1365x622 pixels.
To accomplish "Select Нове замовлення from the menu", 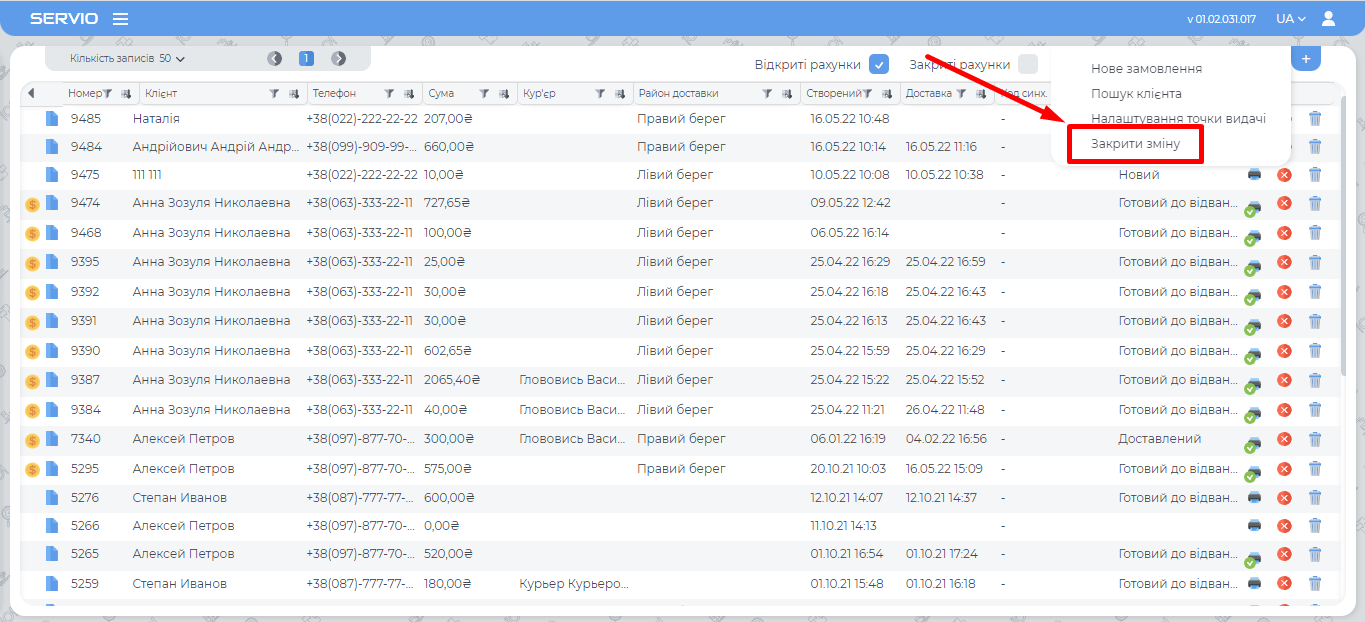I will pos(1146,69).
